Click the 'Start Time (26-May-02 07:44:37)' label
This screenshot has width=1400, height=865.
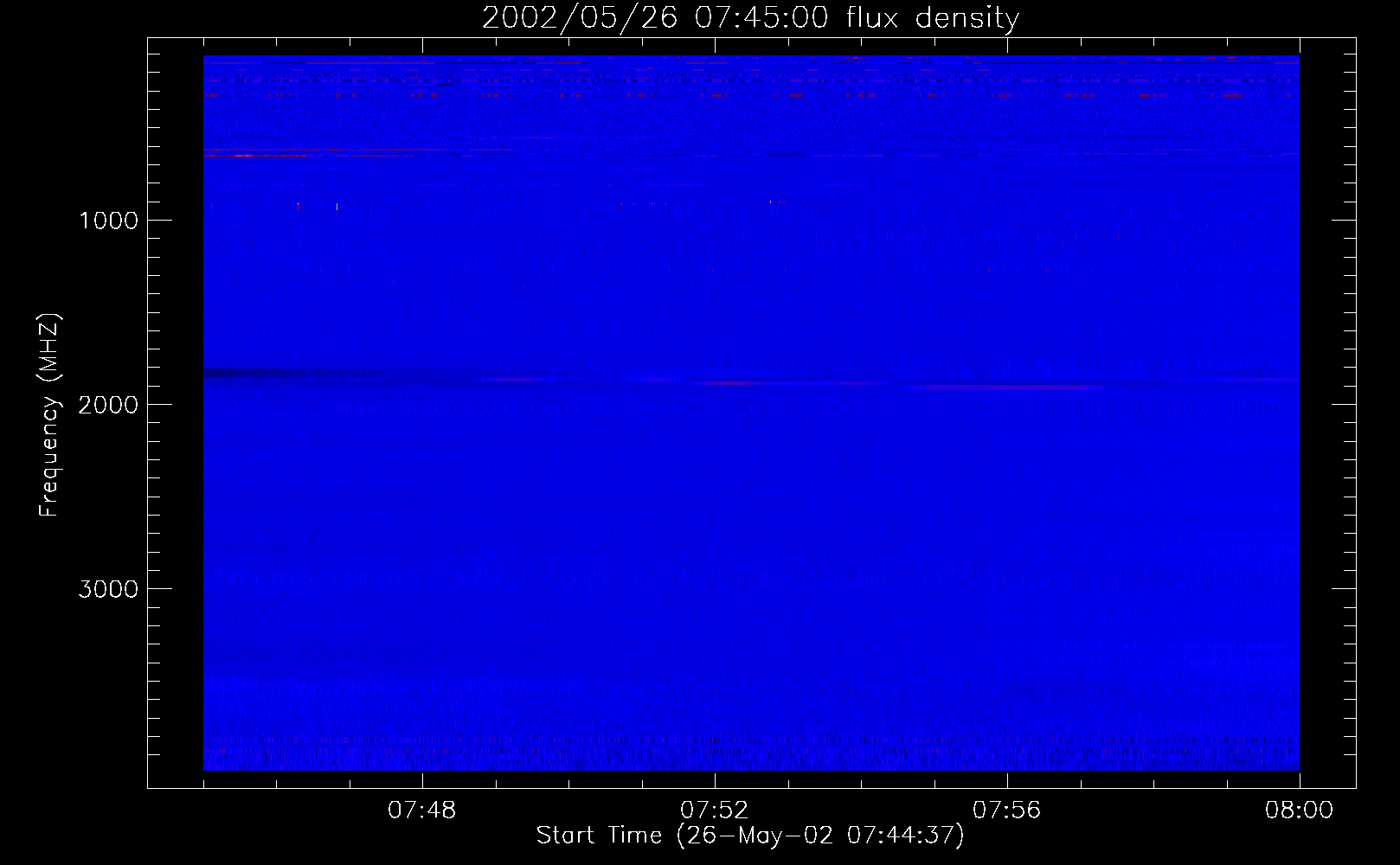coord(750,836)
